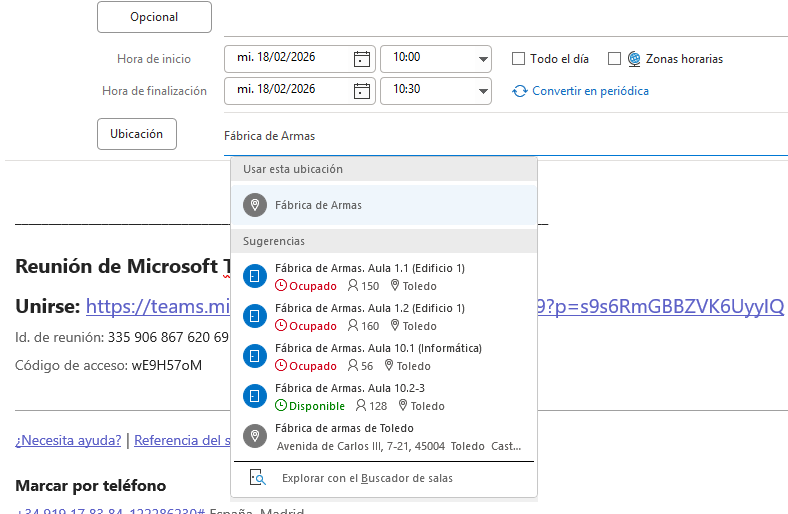Click the Reunión de Microsoft heading
Viewport: 788px width, 514px height.
(x=123, y=266)
